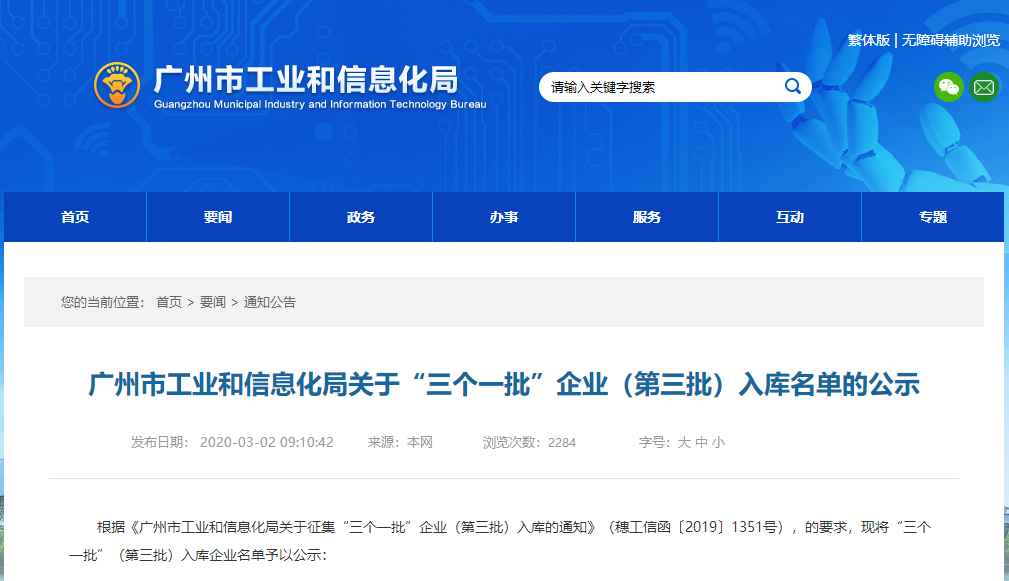Set font size to 大
The width and height of the screenshot is (1009, 581).
point(684,442)
